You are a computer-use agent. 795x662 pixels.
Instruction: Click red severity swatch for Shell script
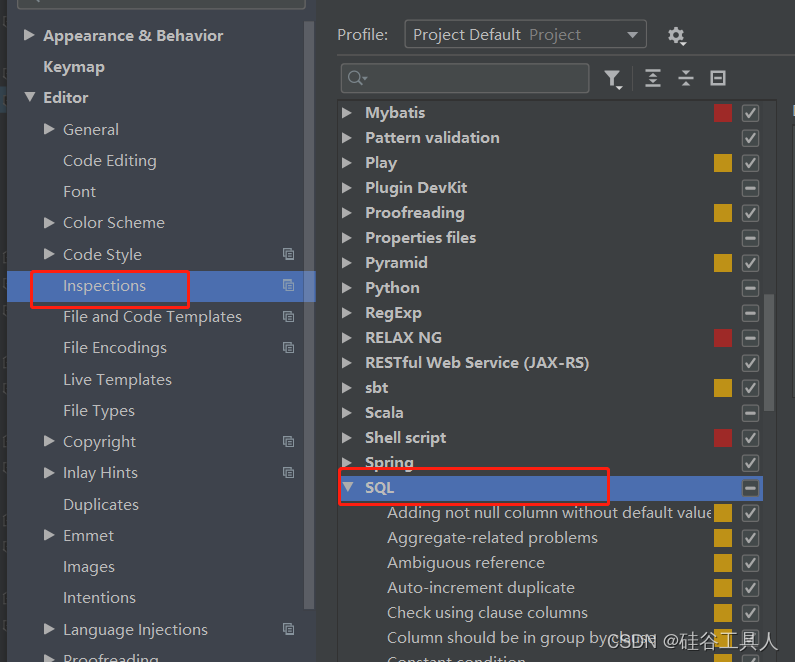point(722,438)
